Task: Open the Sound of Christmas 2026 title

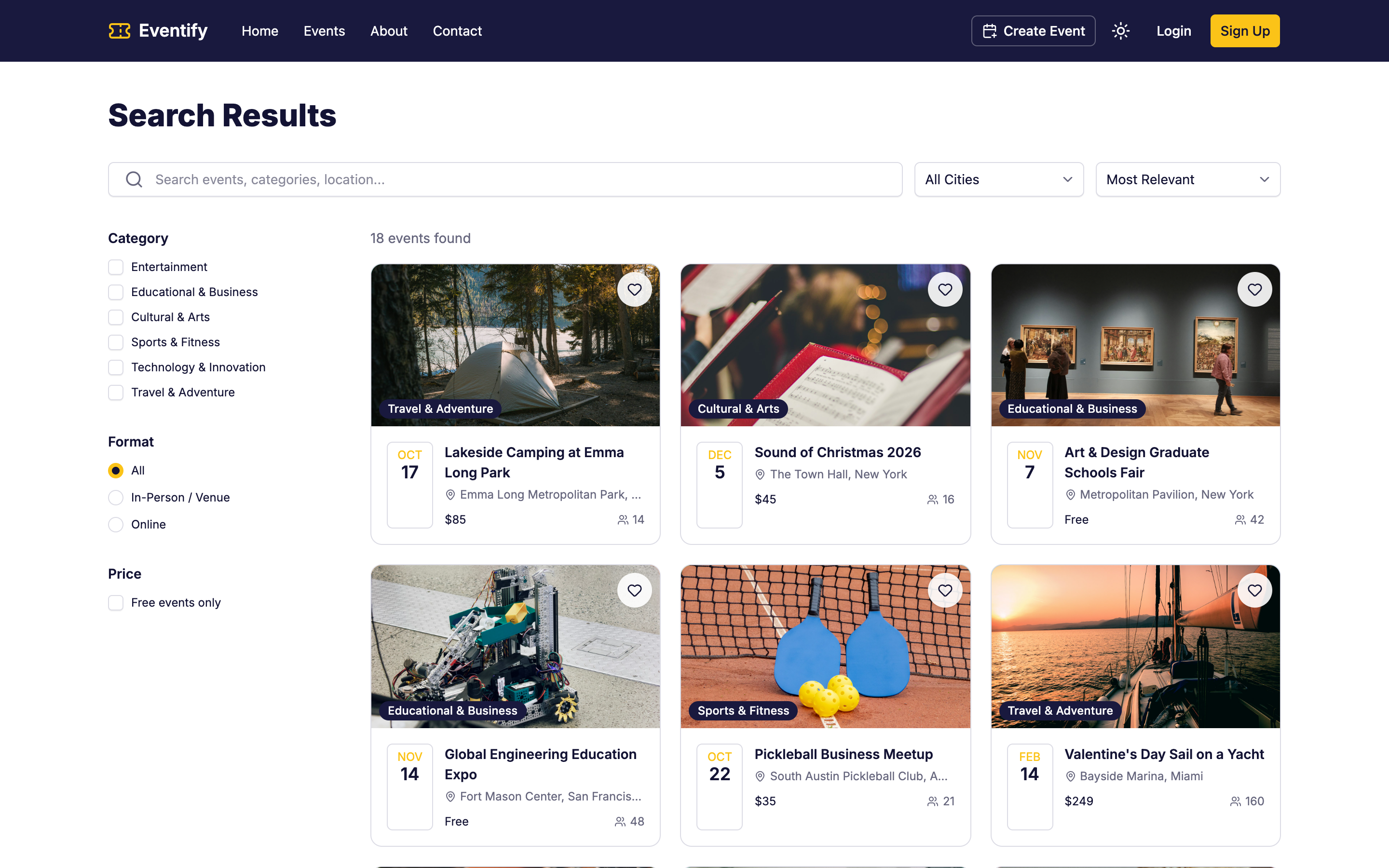Action: pyautogui.click(x=837, y=452)
